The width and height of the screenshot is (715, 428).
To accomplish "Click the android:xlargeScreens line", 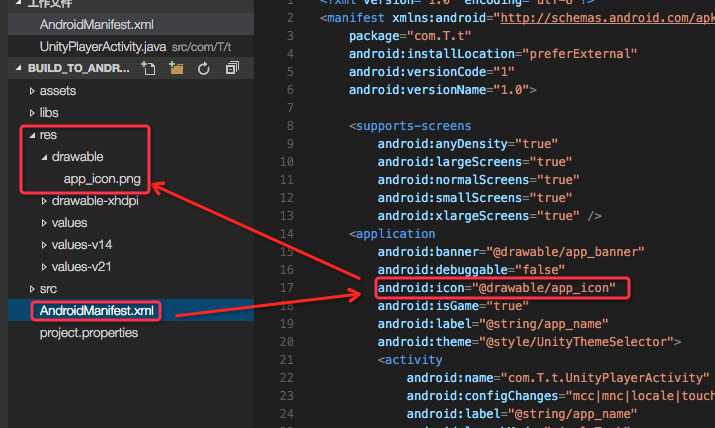I will (x=490, y=216).
